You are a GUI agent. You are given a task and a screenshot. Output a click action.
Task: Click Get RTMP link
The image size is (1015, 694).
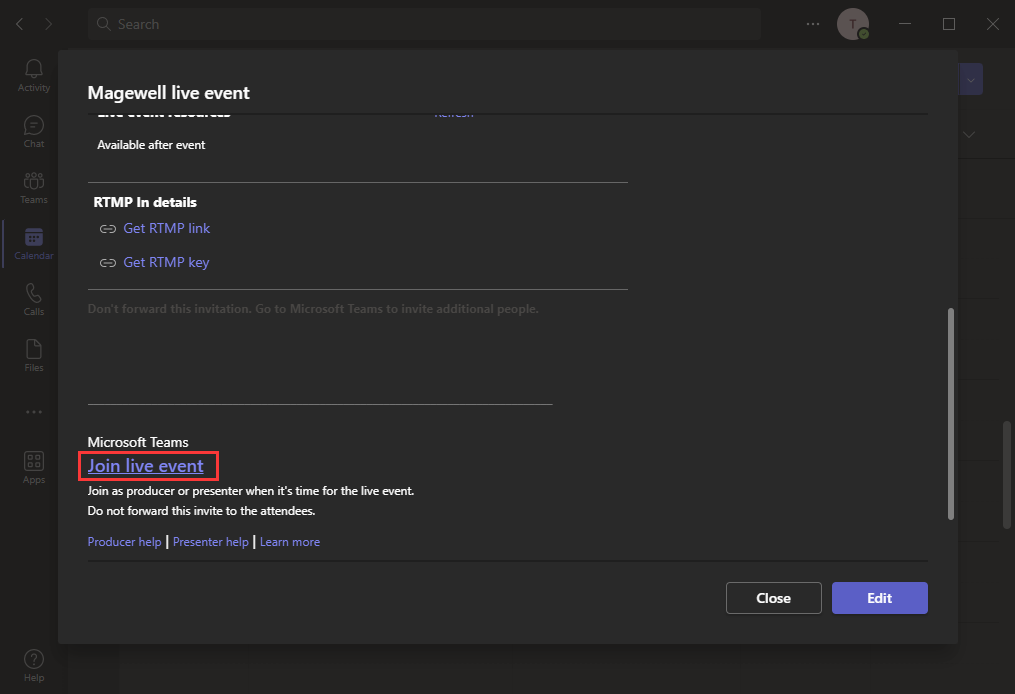pos(166,229)
